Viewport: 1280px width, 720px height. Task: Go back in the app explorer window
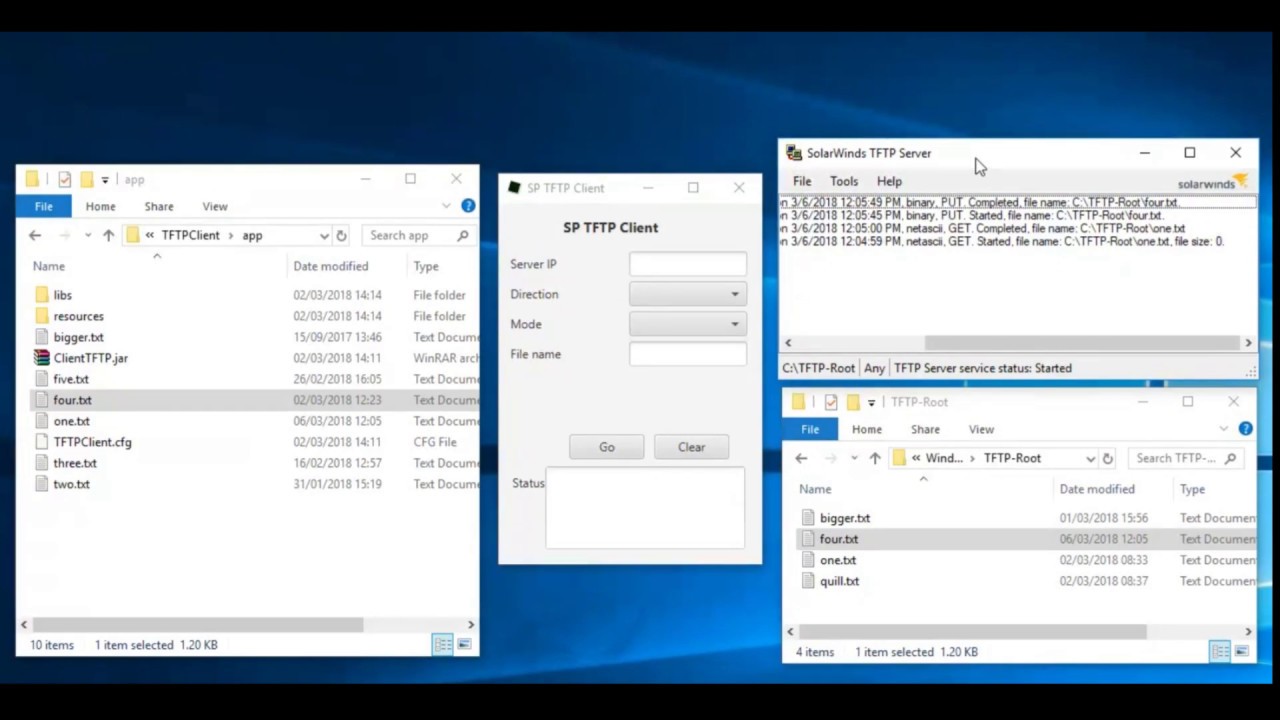(35, 236)
